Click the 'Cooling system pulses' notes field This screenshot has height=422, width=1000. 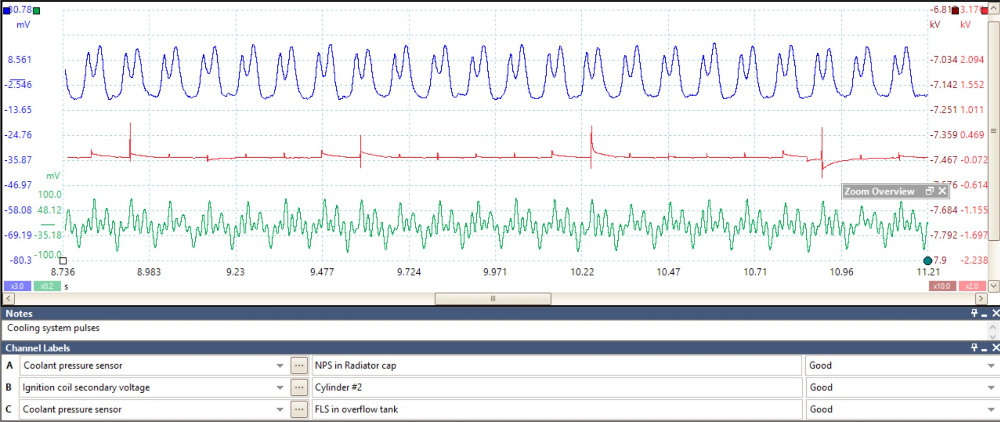pos(490,327)
